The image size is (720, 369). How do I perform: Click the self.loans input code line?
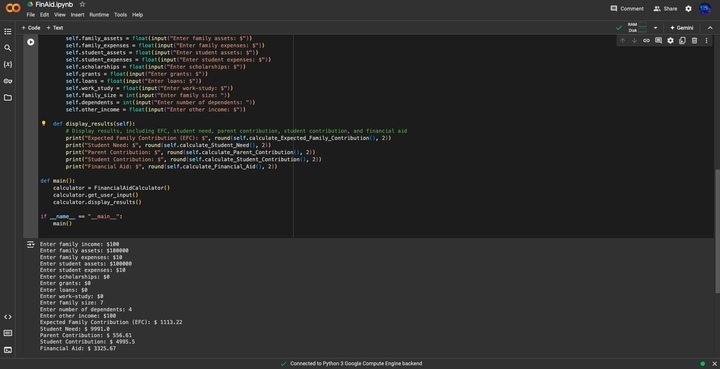pos(134,81)
